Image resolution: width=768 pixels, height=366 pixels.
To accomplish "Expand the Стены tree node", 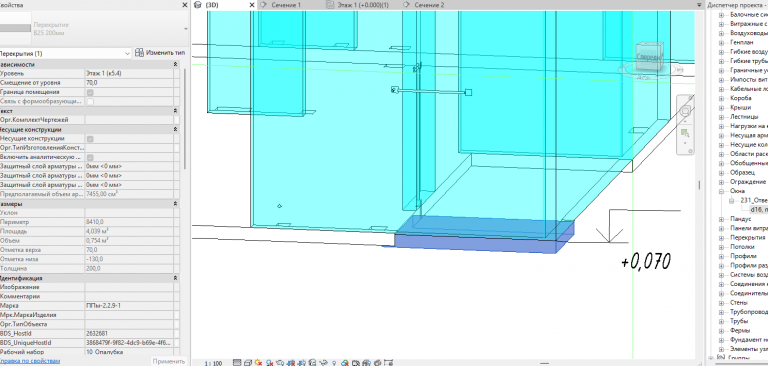I will click(x=721, y=303).
